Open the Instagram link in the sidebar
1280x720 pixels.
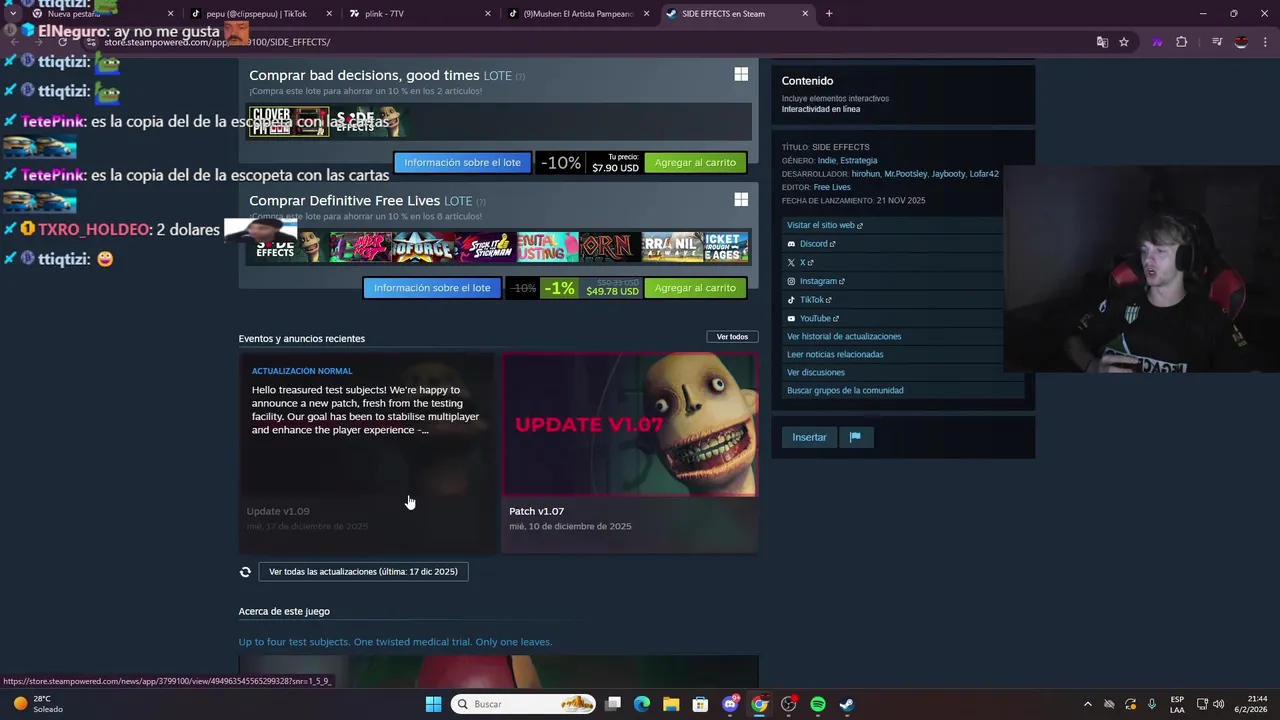[x=816, y=281]
